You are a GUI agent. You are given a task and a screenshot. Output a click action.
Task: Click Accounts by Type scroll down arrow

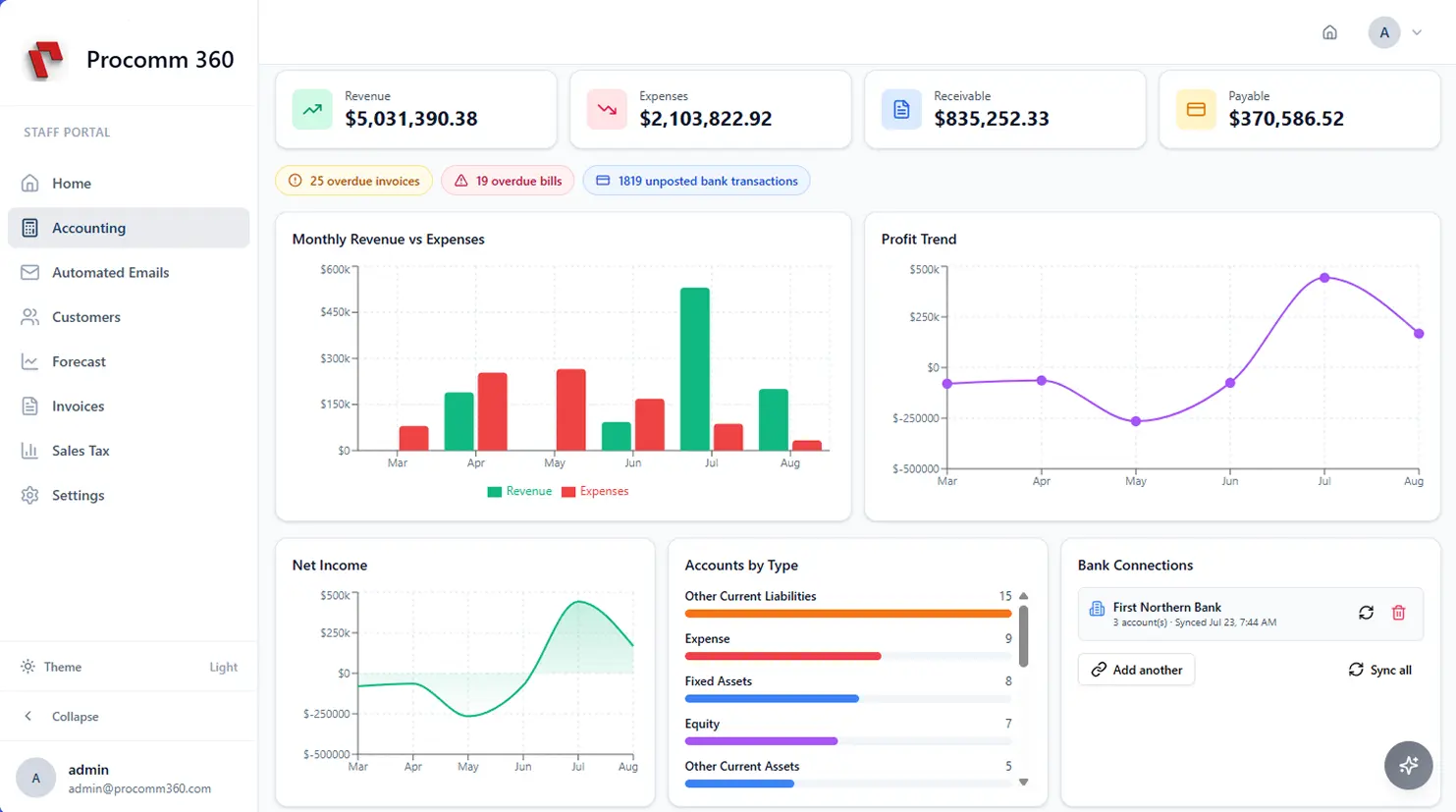point(1023,783)
